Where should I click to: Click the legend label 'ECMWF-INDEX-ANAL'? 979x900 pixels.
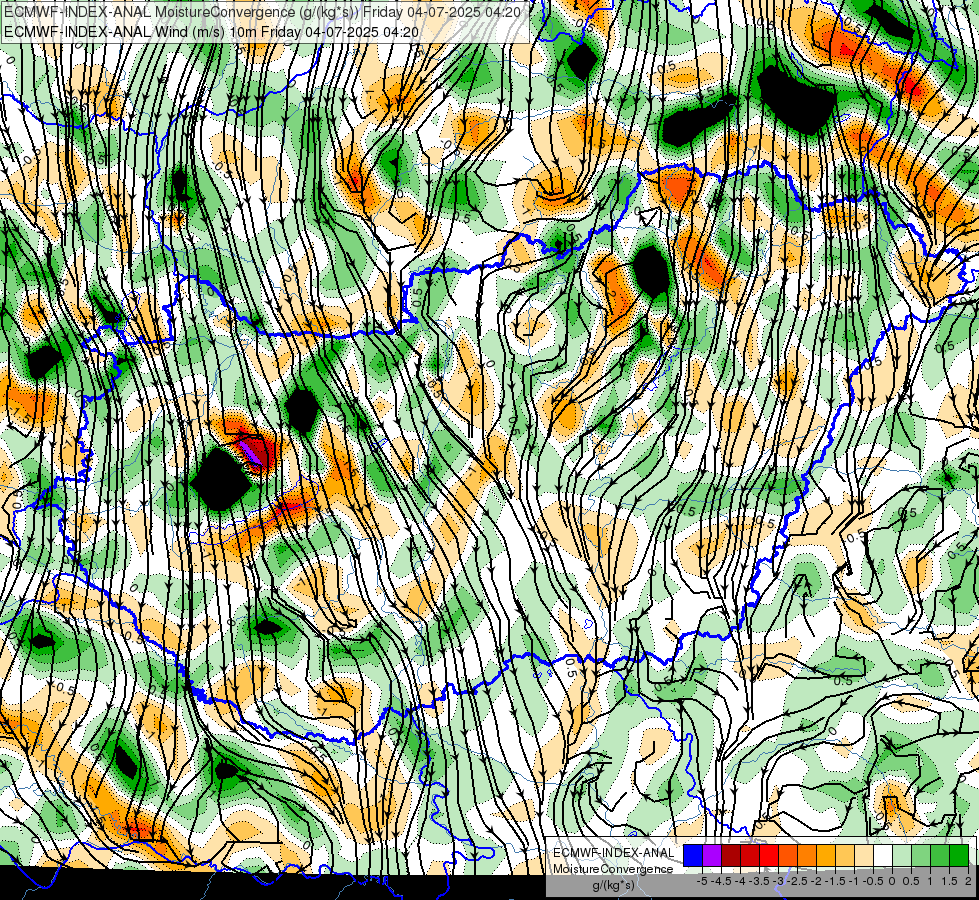coord(613,853)
